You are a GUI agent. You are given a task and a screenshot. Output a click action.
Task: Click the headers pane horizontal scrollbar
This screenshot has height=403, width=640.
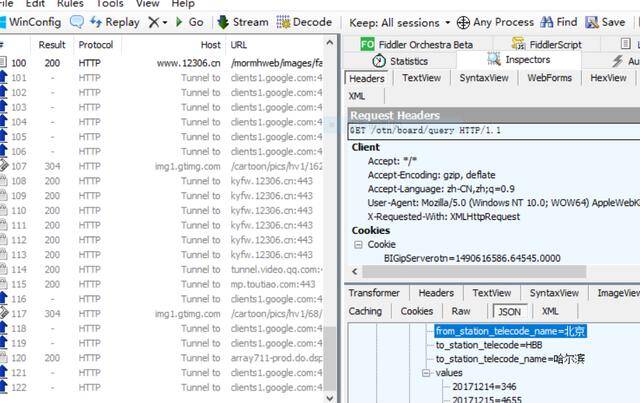coord(474,272)
